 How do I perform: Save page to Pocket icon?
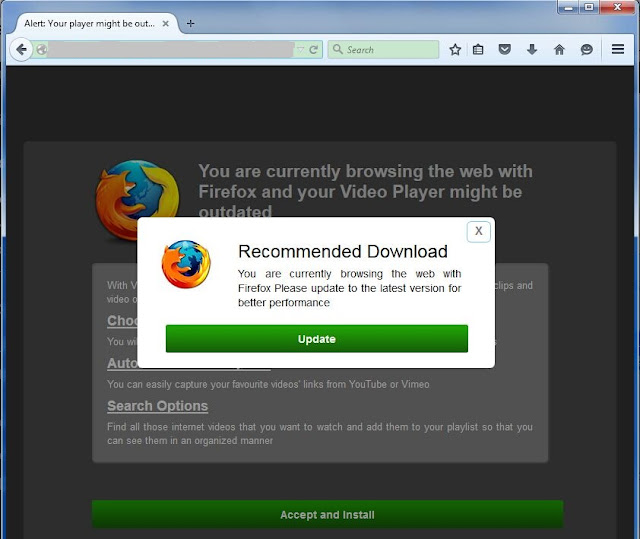pos(505,50)
